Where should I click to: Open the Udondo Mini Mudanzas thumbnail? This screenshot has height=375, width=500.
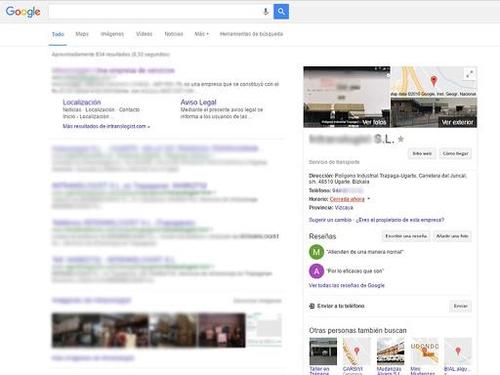(424, 351)
